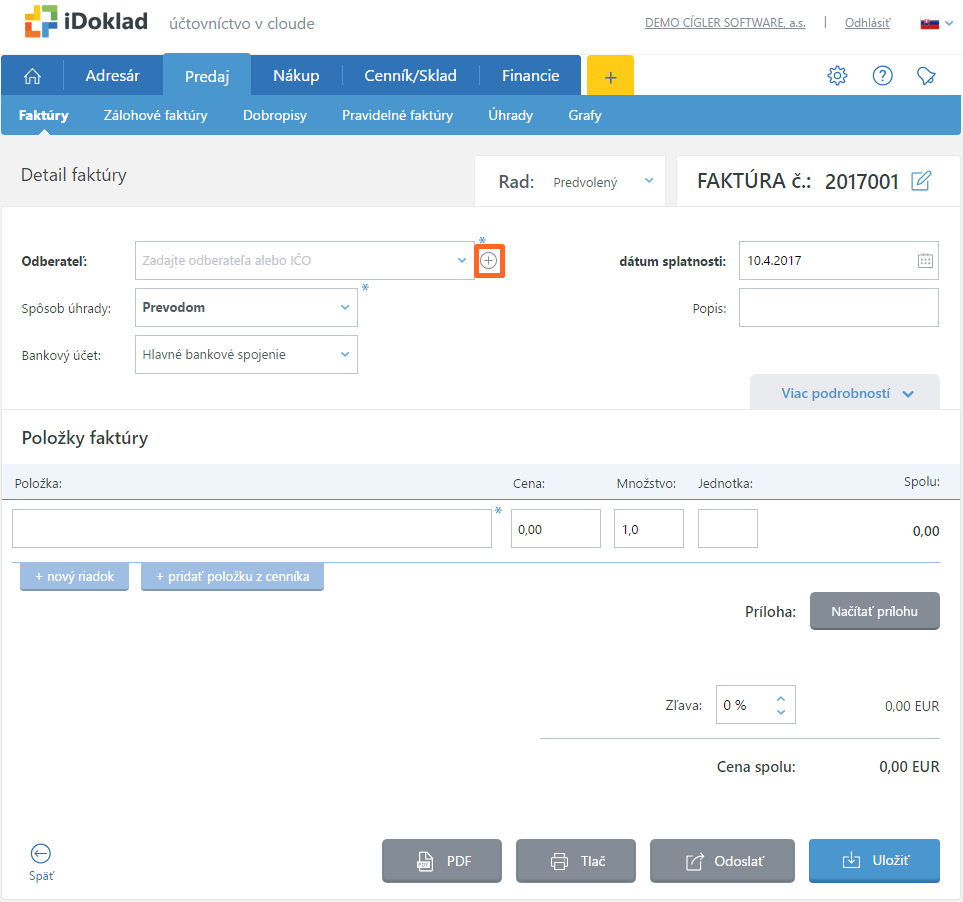The height and width of the screenshot is (902, 963).
Task: Open the help question mark icon
Action: pyautogui.click(x=882, y=76)
